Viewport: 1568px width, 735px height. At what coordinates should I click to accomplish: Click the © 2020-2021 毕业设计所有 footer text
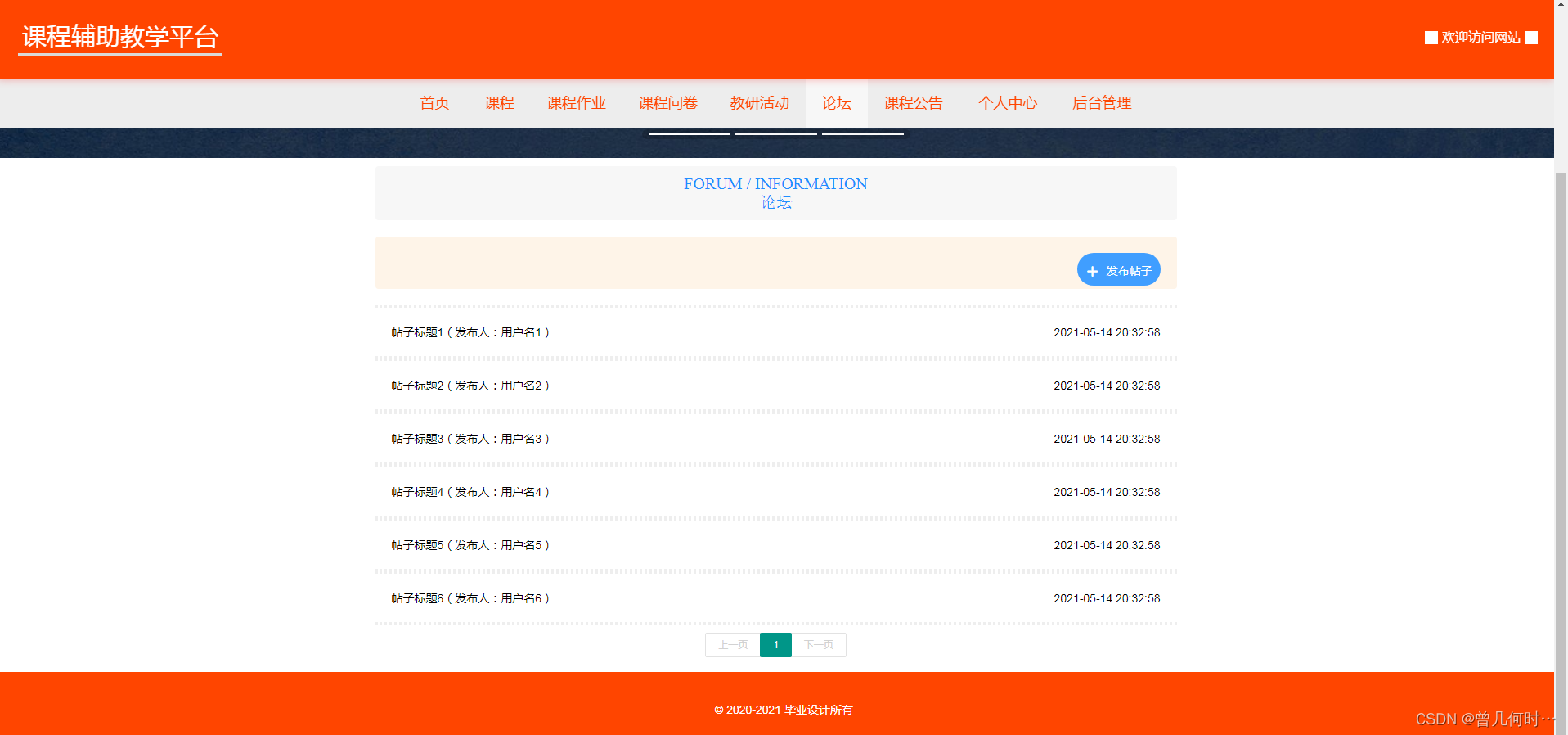[784, 710]
